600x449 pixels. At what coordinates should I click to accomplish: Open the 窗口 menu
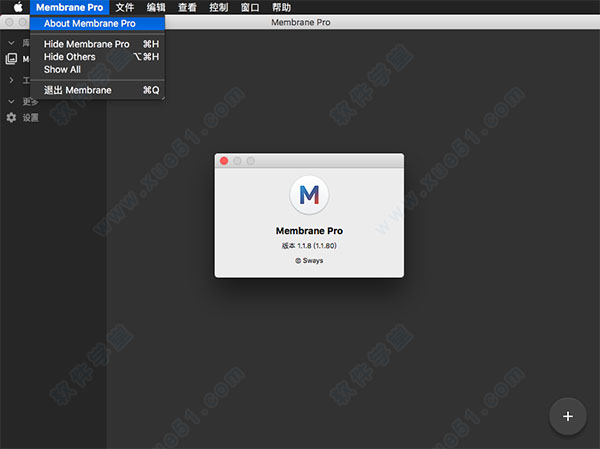pos(250,7)
